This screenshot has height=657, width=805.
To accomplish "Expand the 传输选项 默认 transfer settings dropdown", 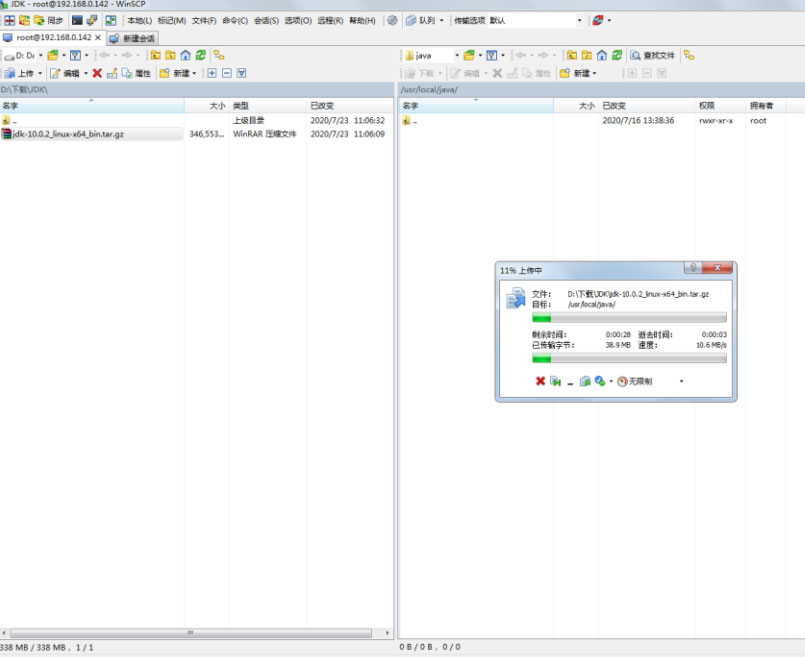I will click(579, 20).
